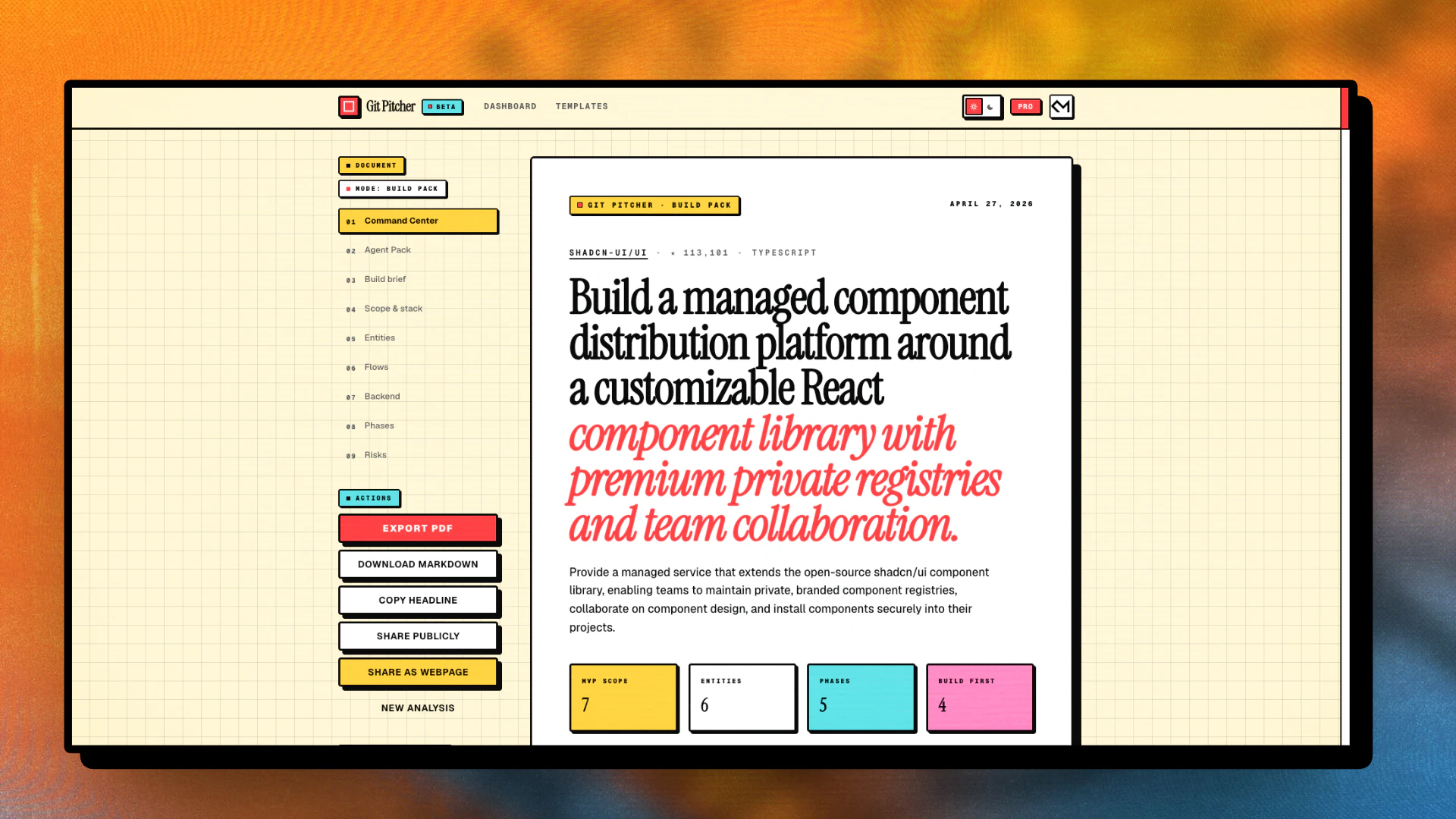1456x819 pixels.
Task: Click the Export PDF button
Action: click(x=418, y=528)
